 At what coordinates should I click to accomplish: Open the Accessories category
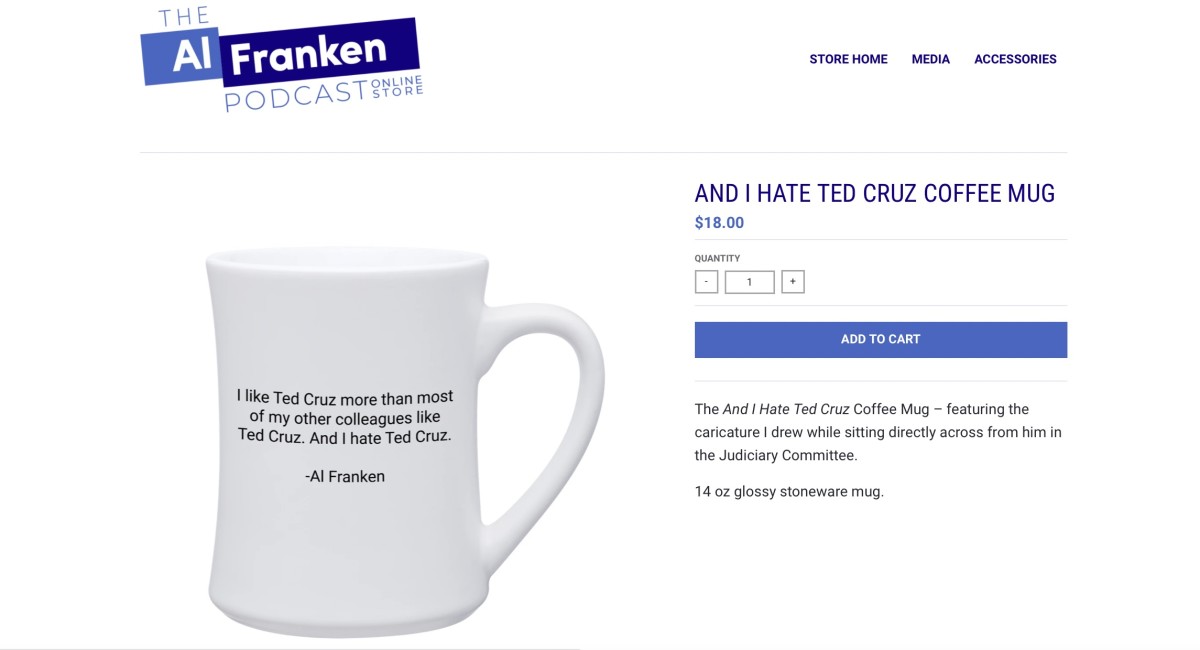tap(1015, 59)
